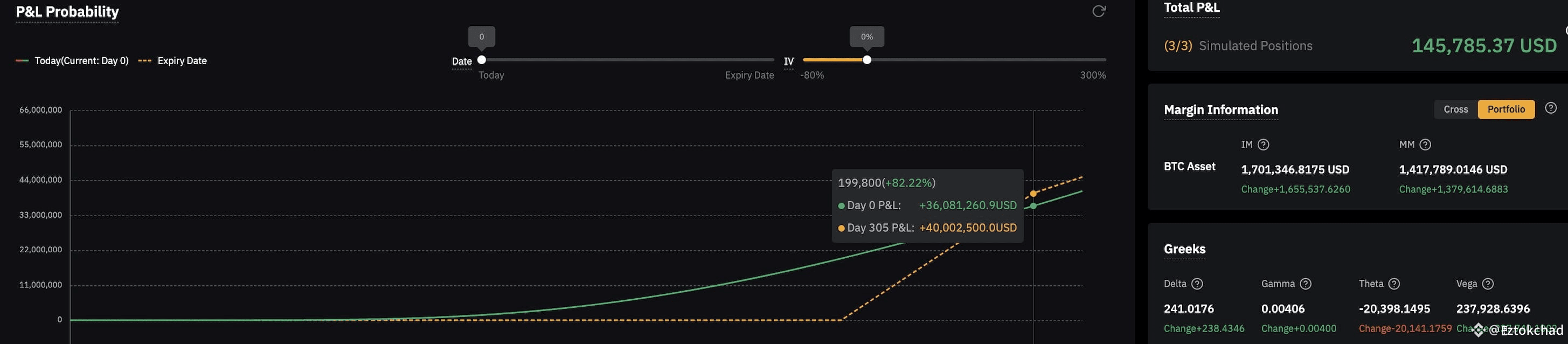
Task: Click the Theta value -20,398.1495
Action: pyautogui.click(x=1394, y=309)
